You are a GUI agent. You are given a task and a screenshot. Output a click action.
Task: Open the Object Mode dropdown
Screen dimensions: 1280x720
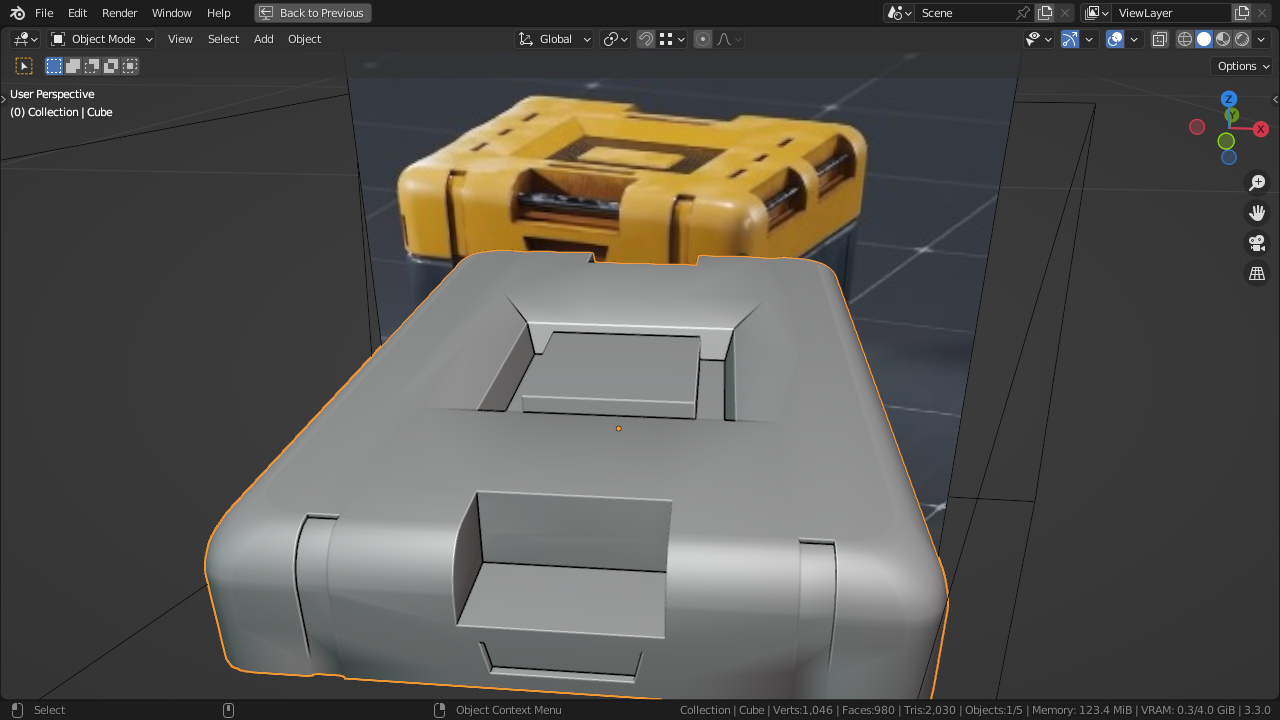[x=102, y=39]
